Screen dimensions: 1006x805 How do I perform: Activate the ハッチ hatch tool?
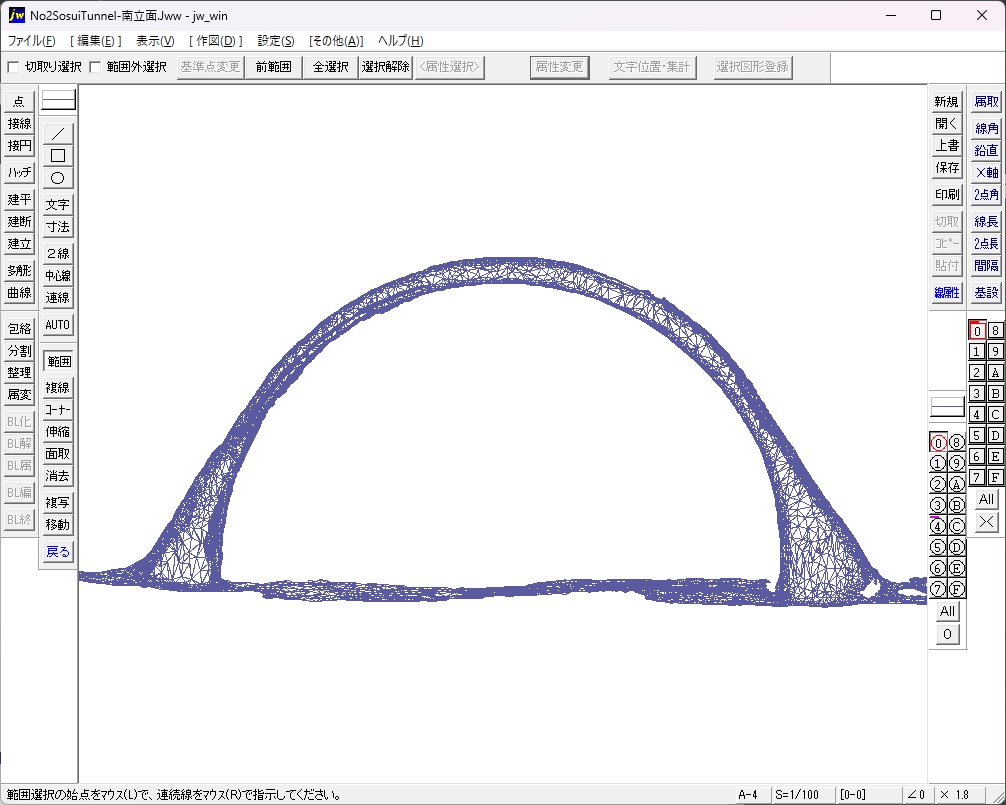point(19,172)
